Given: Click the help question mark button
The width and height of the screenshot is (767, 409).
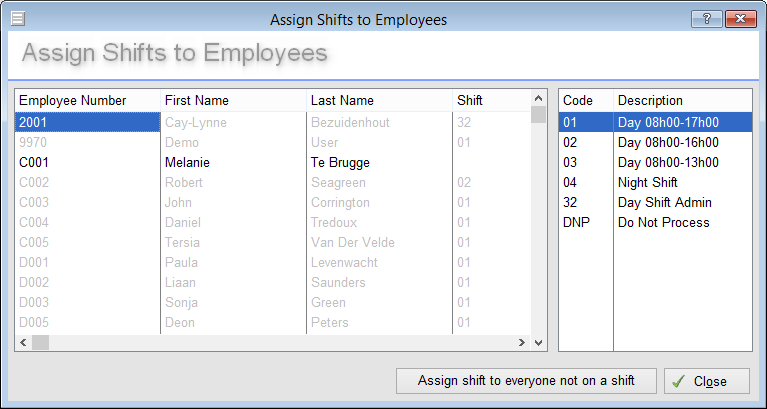Looking at the screenshot, I should tap(706, 19).
